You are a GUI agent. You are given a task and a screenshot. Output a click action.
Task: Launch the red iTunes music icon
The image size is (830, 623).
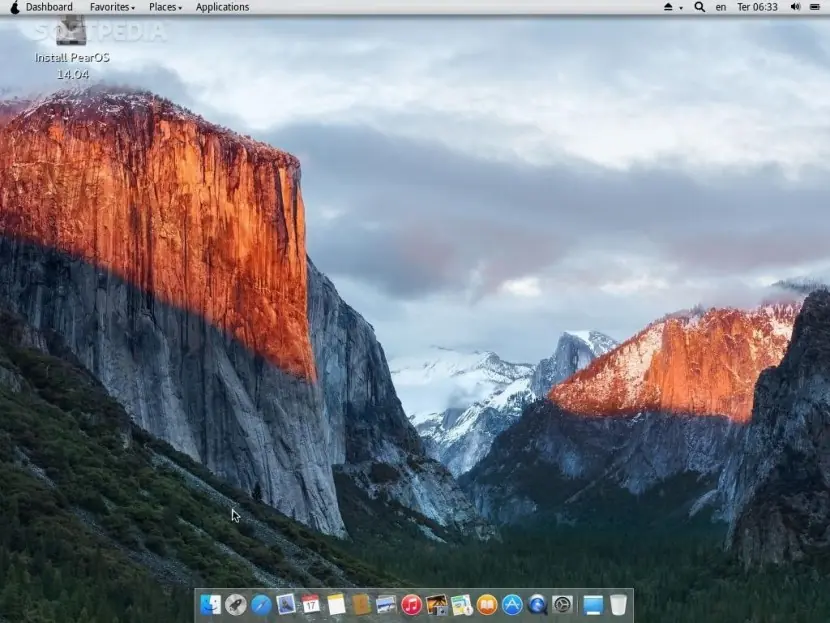pyautogui.click(x=411, y=604)
